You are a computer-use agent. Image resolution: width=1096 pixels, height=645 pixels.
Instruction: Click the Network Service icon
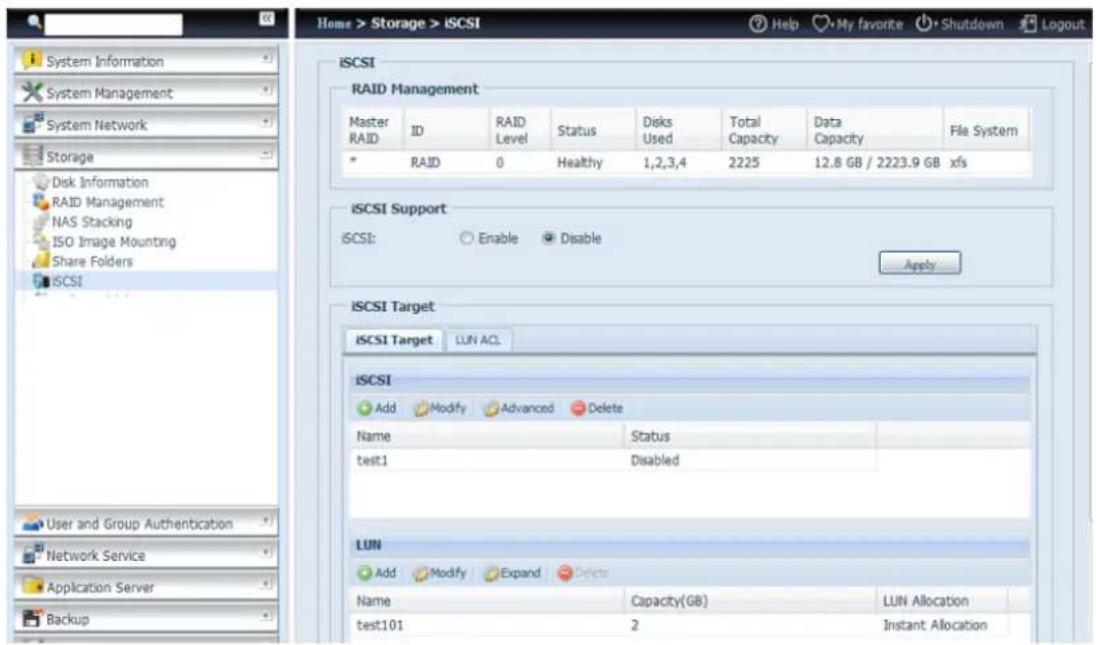coord(32,554)
